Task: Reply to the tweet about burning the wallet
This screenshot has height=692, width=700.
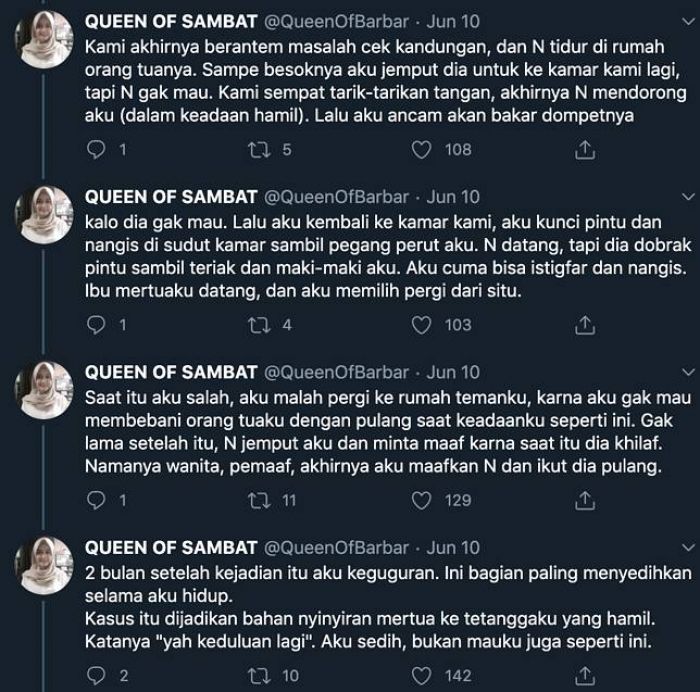Action: (x=96, y=150)
